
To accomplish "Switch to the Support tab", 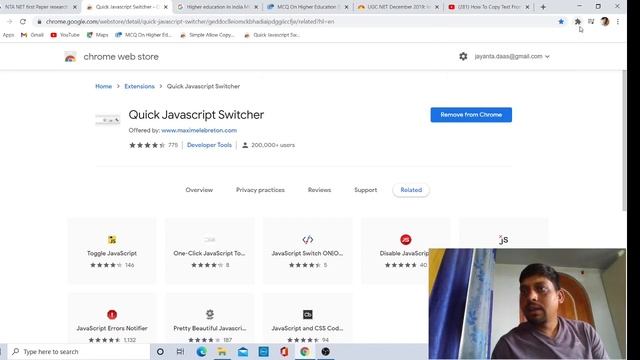I will [x=365, y=190].
